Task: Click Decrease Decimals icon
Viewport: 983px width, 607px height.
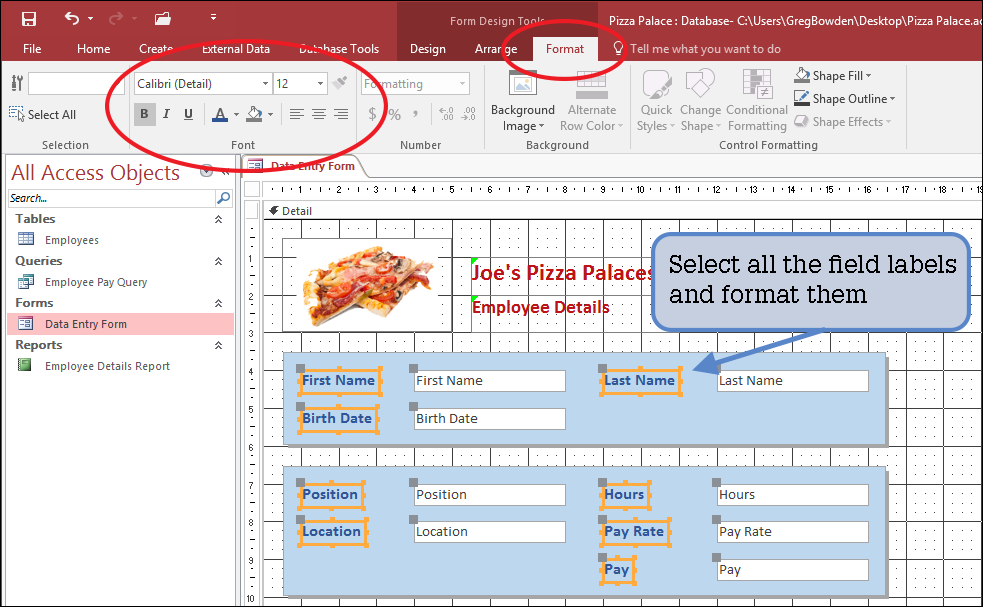Action: [468, 114]
